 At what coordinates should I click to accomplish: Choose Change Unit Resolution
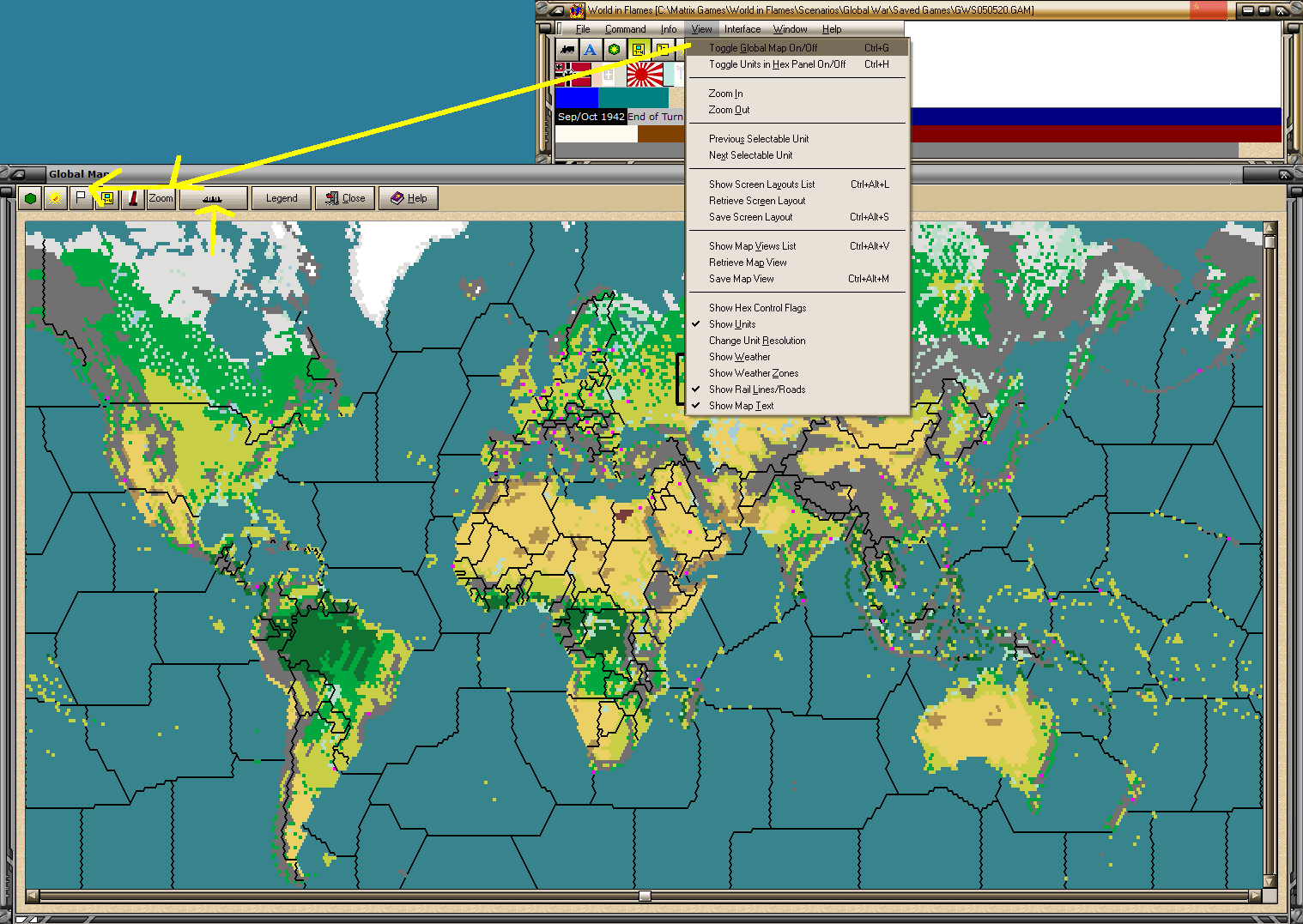click(x=798, y=341)
